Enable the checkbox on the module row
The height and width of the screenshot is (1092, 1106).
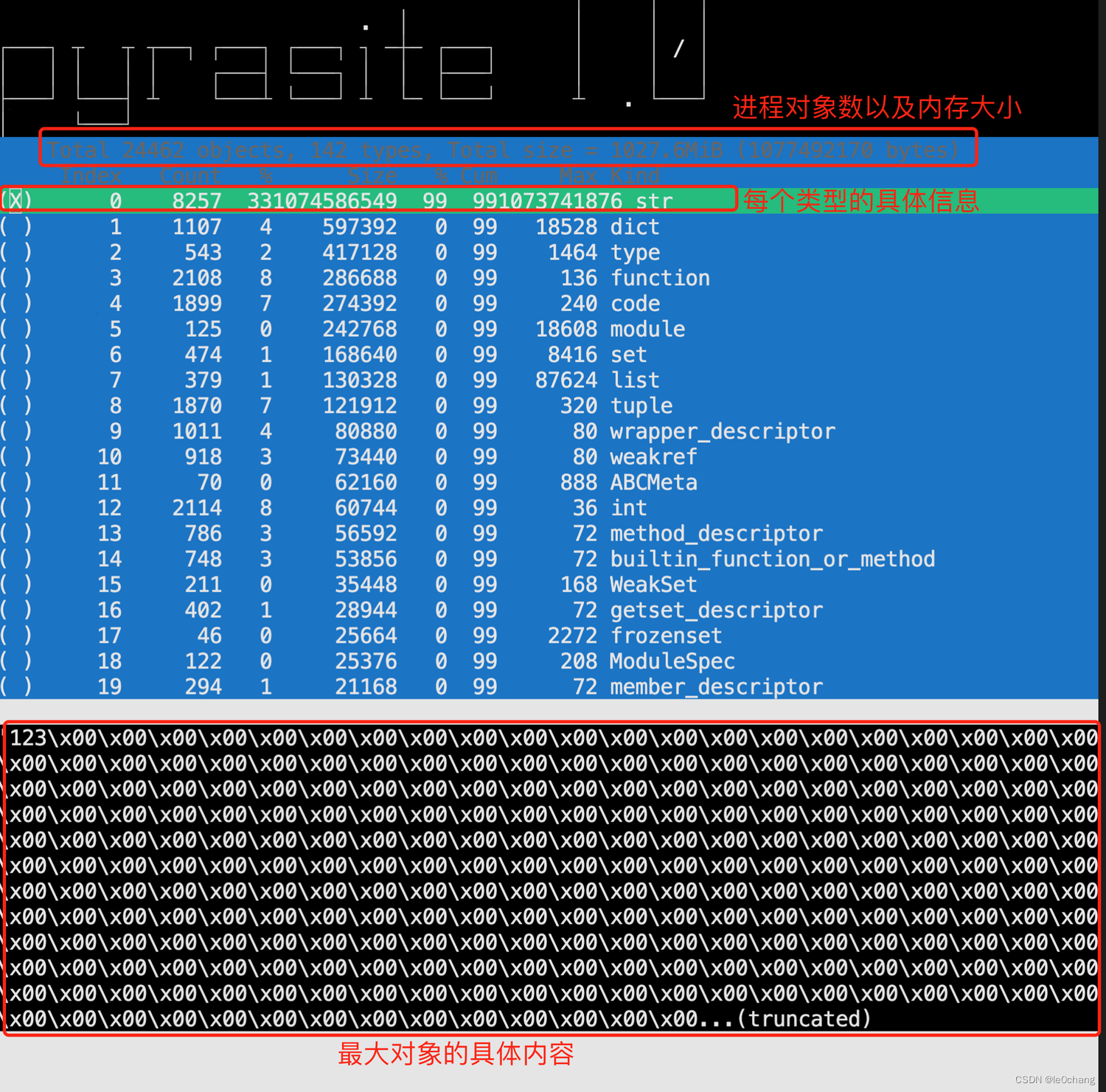(x=16, y=329)
